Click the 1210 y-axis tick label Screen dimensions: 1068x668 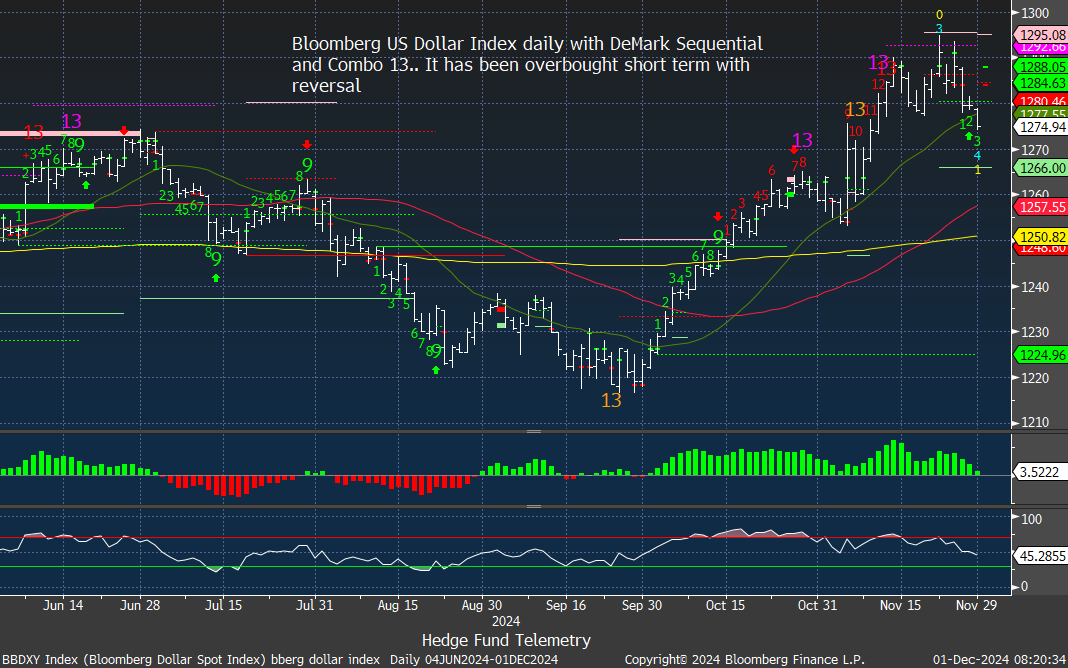click(1035, 423)
